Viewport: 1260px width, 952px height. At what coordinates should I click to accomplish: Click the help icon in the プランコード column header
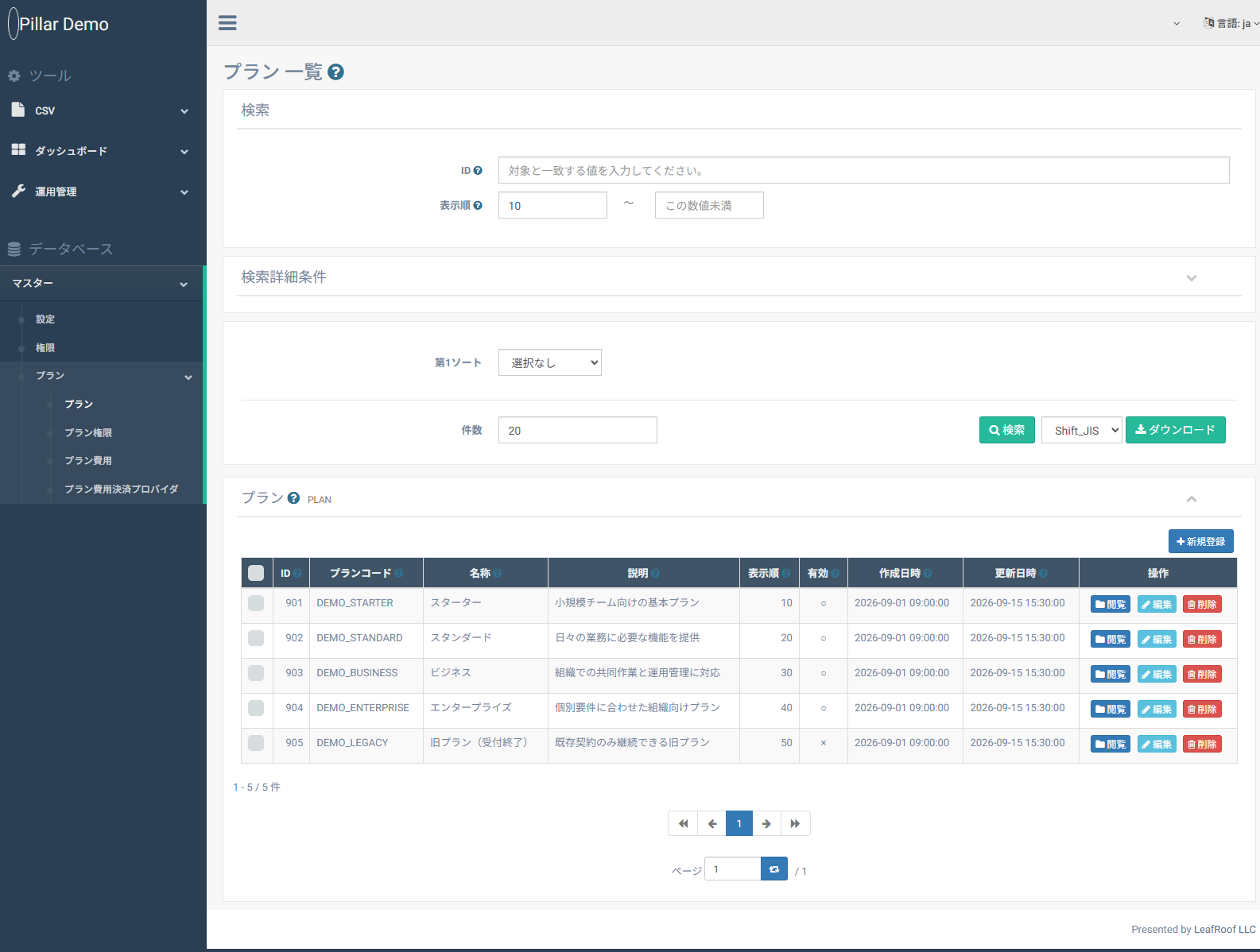pyautogui.click(x=399, y=573)
